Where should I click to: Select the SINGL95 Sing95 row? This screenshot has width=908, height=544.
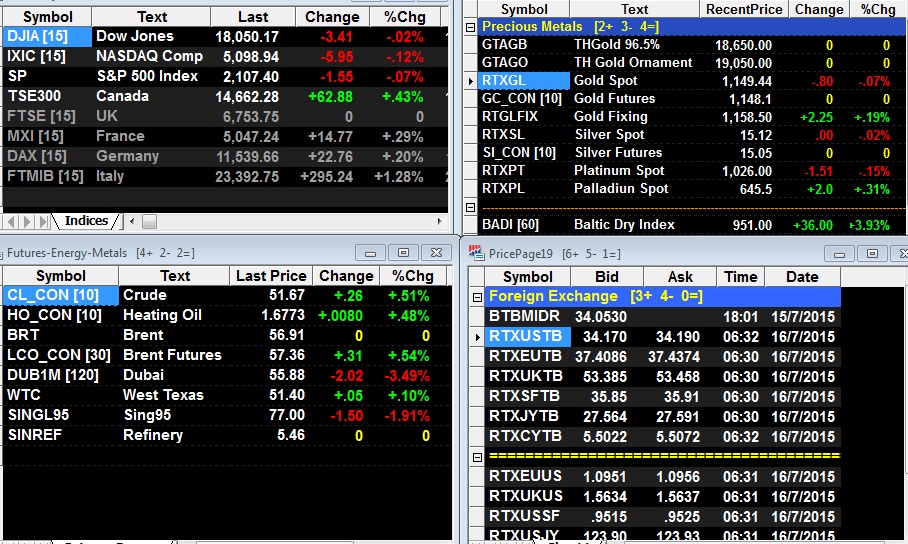pos(227,415)
